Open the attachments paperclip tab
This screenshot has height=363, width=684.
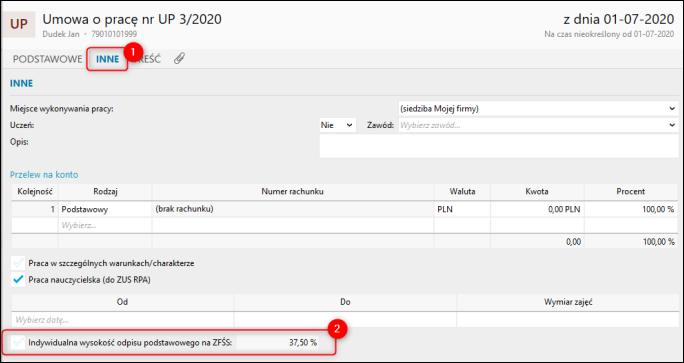point(179,59)
